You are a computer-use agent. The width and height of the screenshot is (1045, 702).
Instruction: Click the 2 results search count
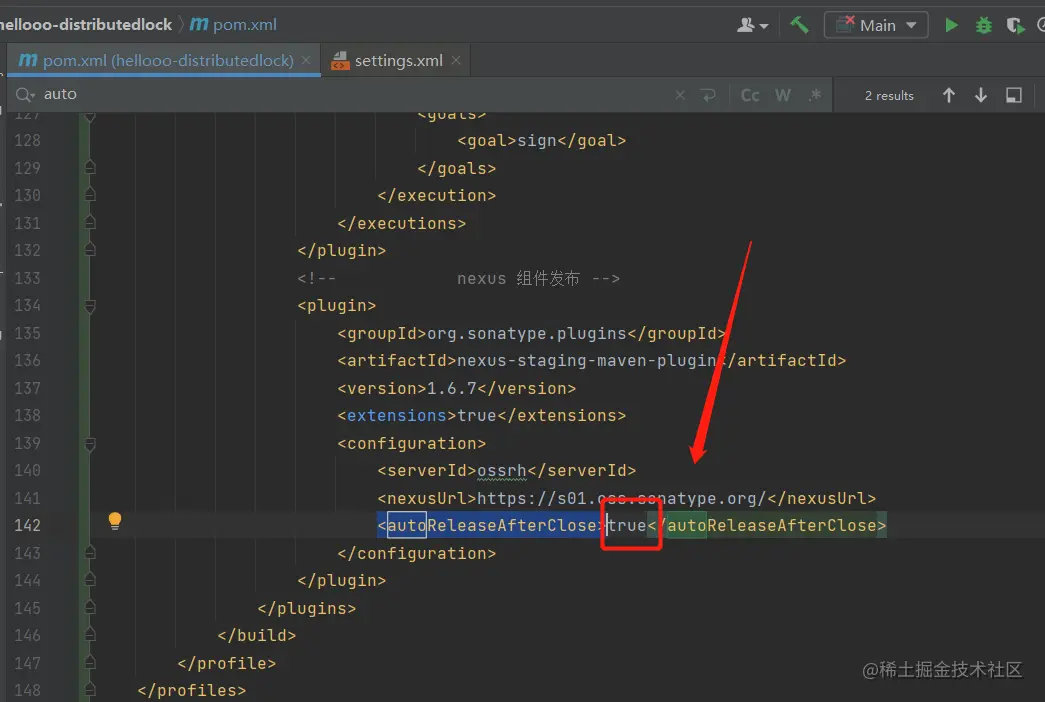point(889,95)
